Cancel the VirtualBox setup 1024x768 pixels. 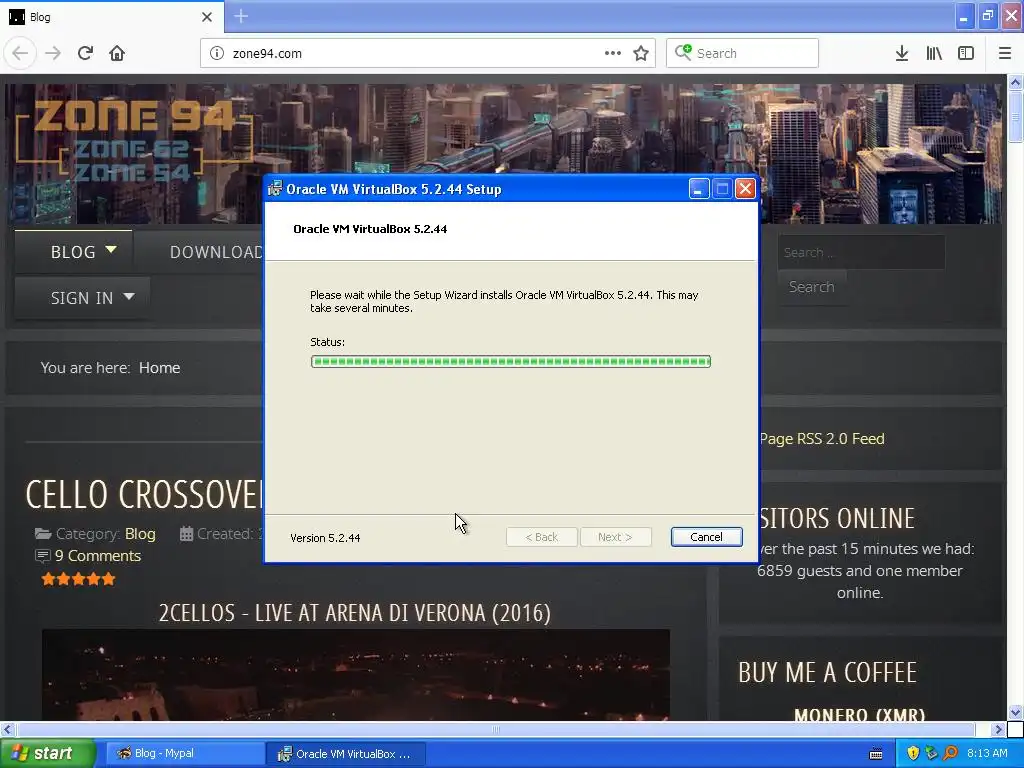[x=706, y=537]
